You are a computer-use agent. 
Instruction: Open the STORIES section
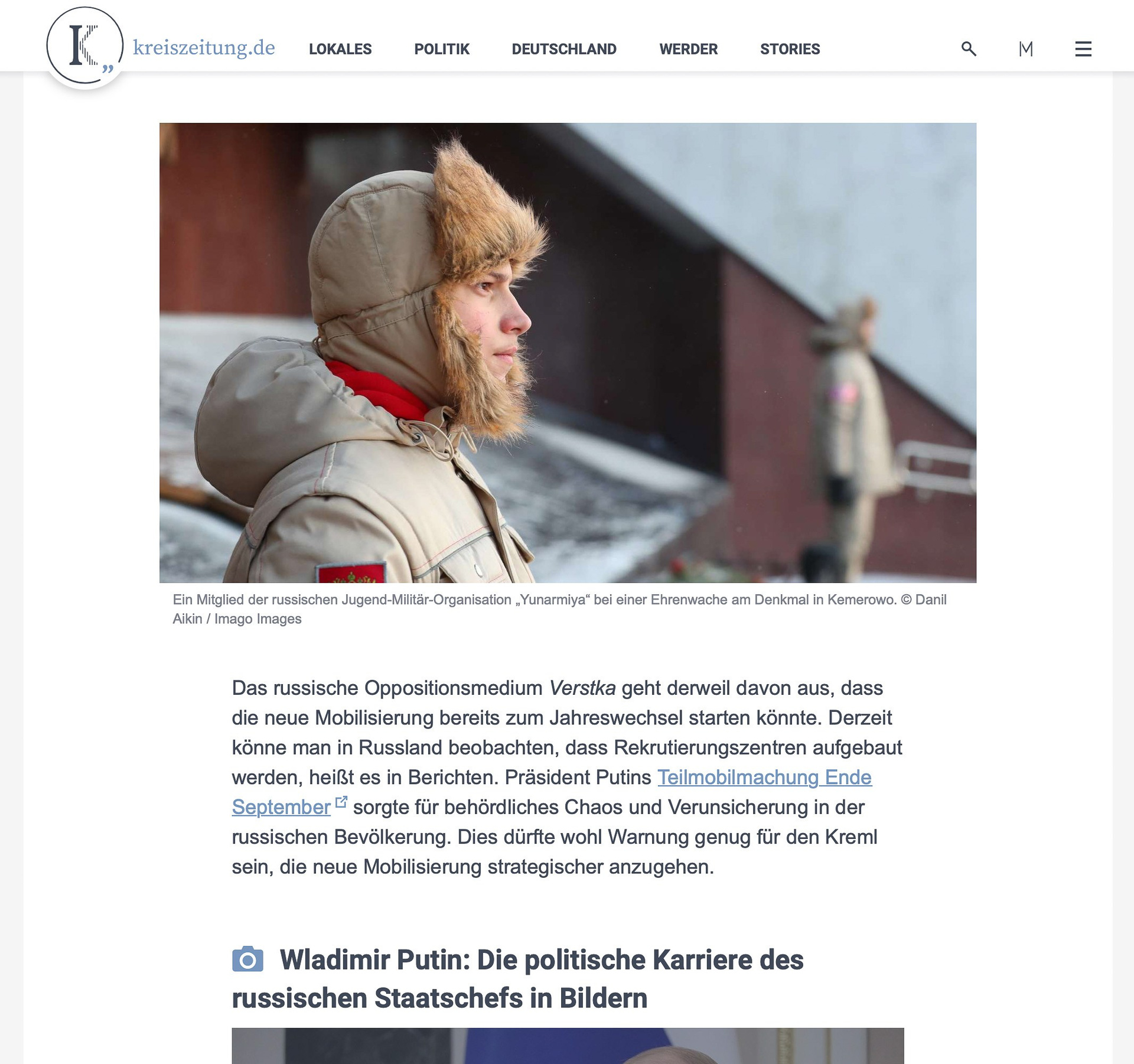790,49
